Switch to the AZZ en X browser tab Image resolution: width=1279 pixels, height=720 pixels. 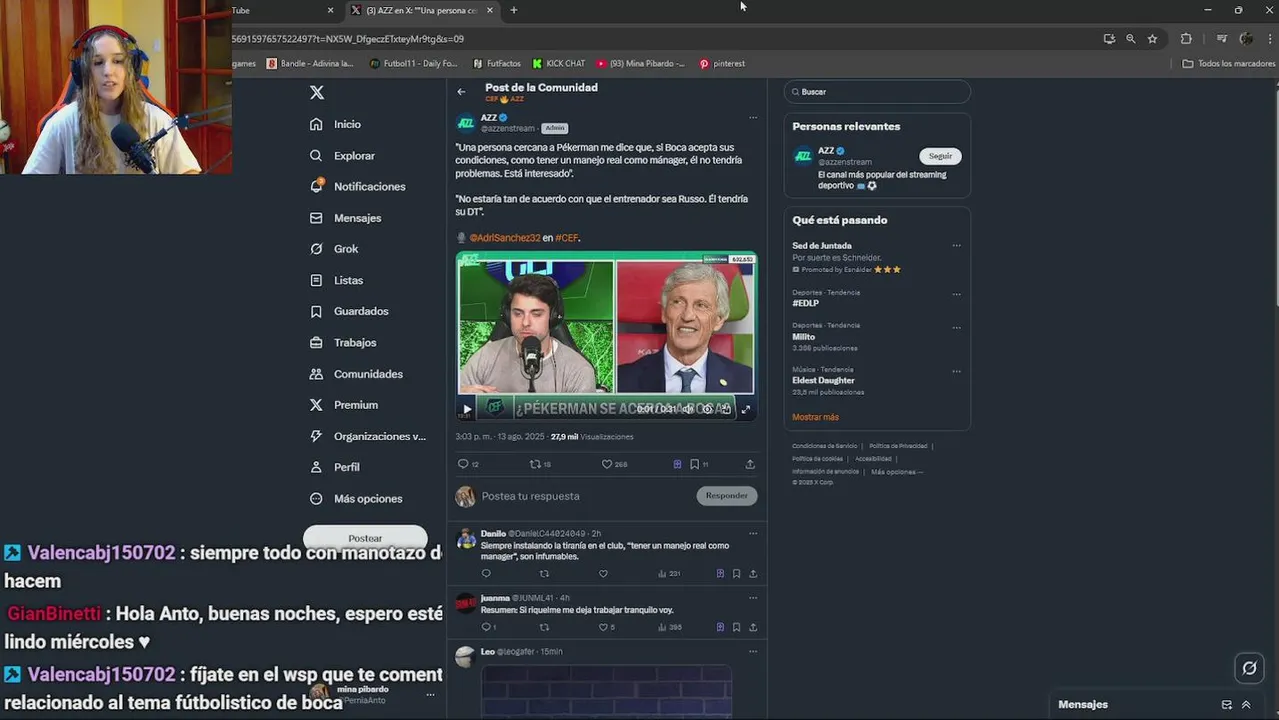[x=424, y=10]
